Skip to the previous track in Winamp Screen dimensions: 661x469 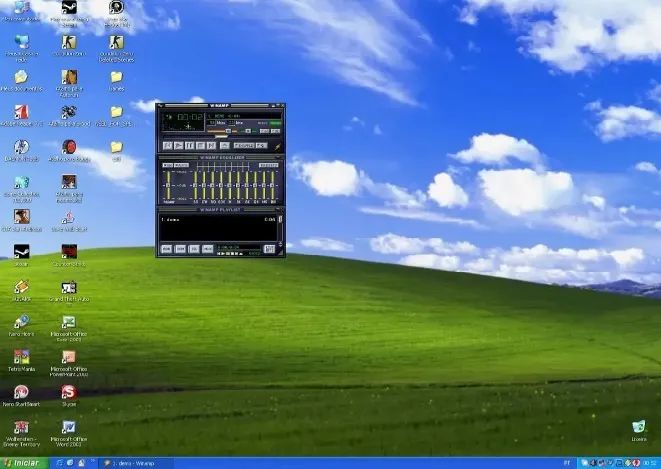click(x=168, y=145)
